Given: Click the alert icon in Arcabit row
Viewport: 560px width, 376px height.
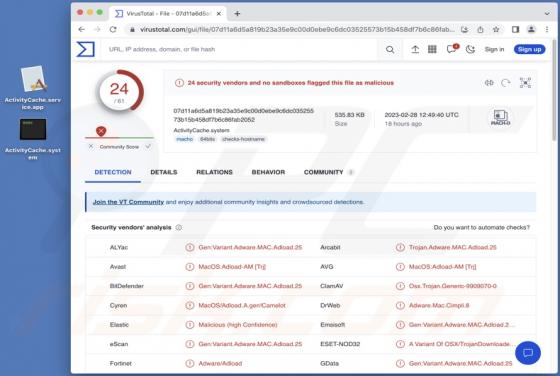Looking at the screenshot, I should click(x=400, y=247).
